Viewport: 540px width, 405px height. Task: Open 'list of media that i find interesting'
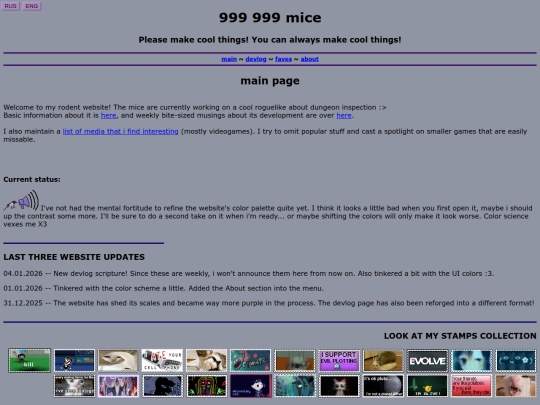tap(121, 131)
